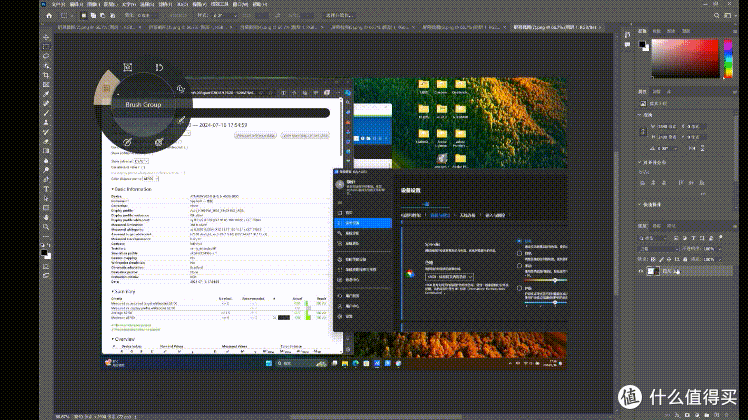Click the Home icon in options bar

pos(49,15)
